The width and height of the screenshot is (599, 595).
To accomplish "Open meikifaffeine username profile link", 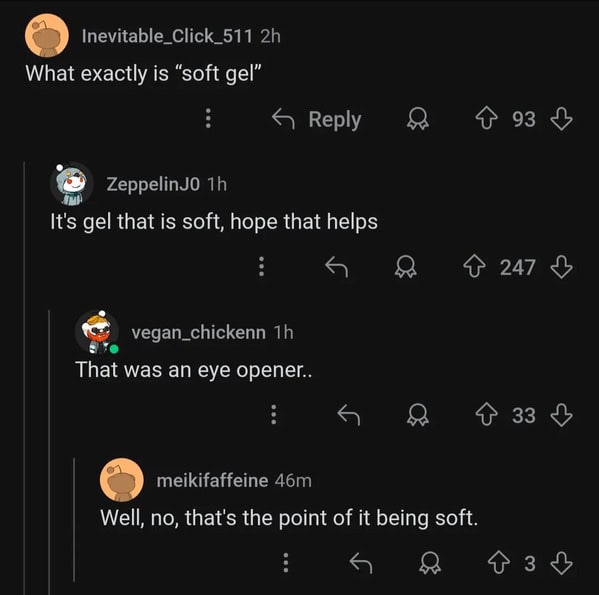I will pyautogui.click(x=212, y=480).
